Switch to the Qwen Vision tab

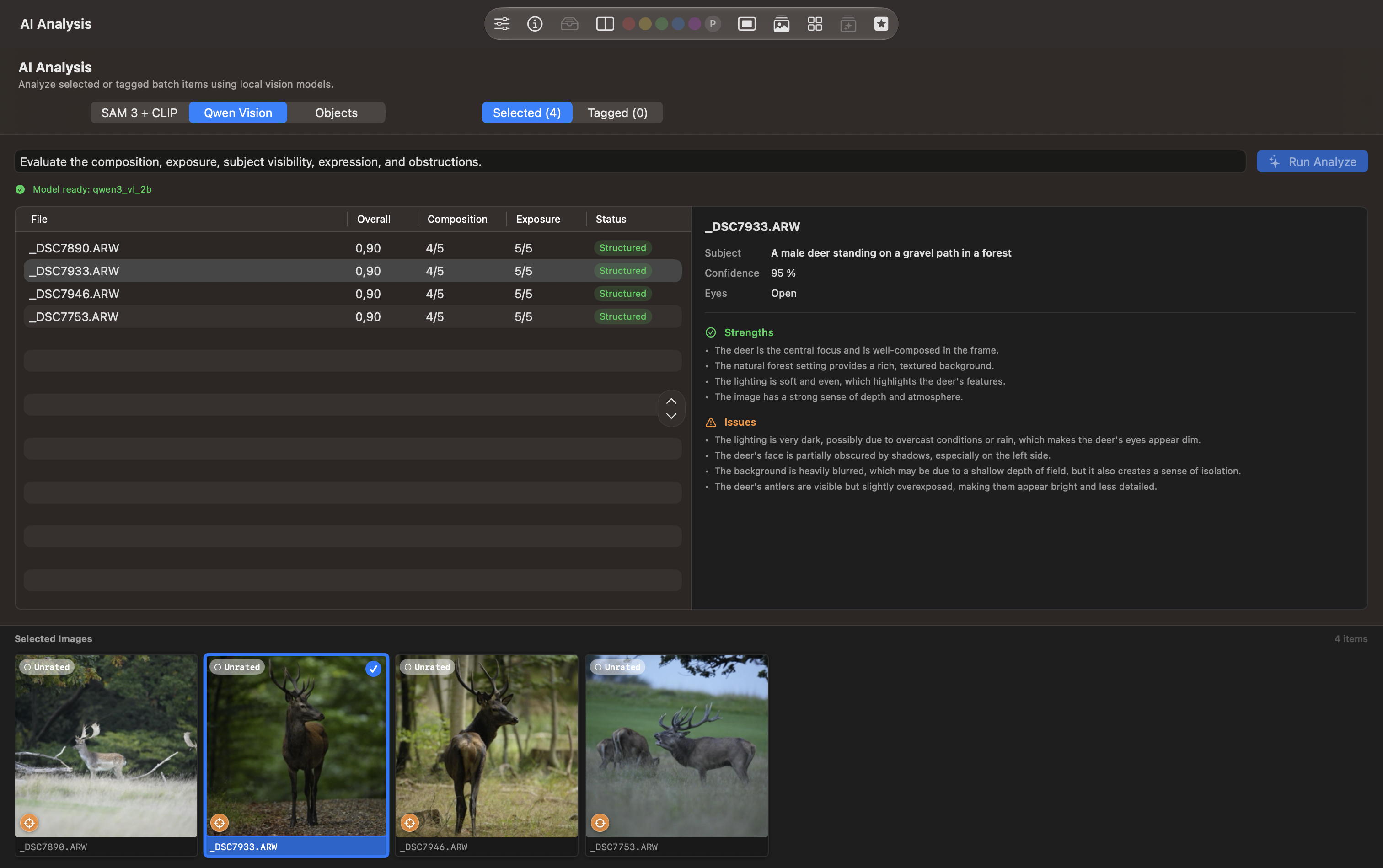(238, 113)
